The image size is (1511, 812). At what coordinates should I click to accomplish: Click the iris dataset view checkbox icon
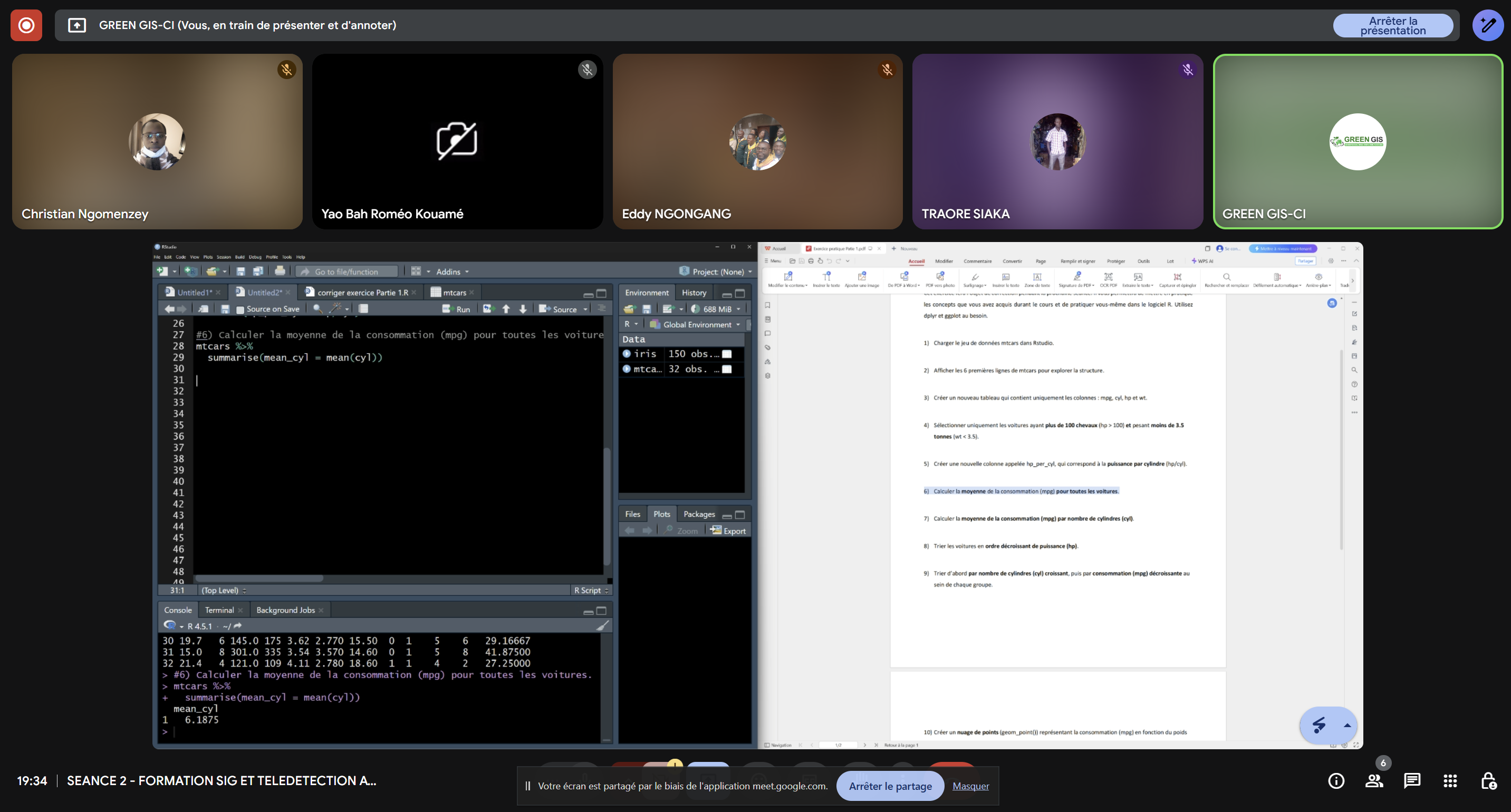[x=727, y=353]
